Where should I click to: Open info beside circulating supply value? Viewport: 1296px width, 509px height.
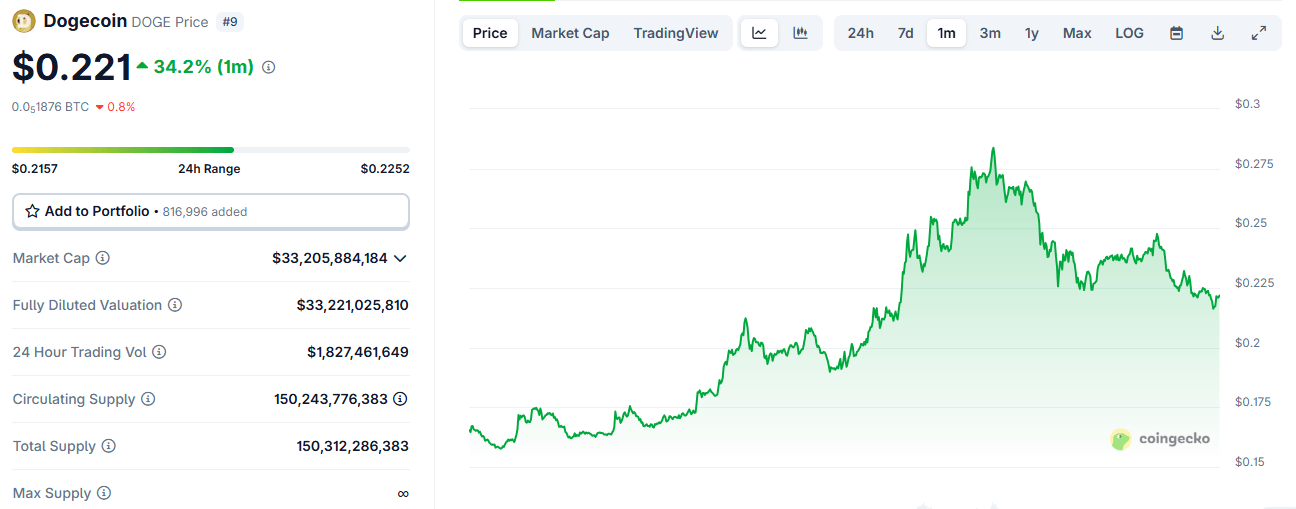(x=400, y=399)
